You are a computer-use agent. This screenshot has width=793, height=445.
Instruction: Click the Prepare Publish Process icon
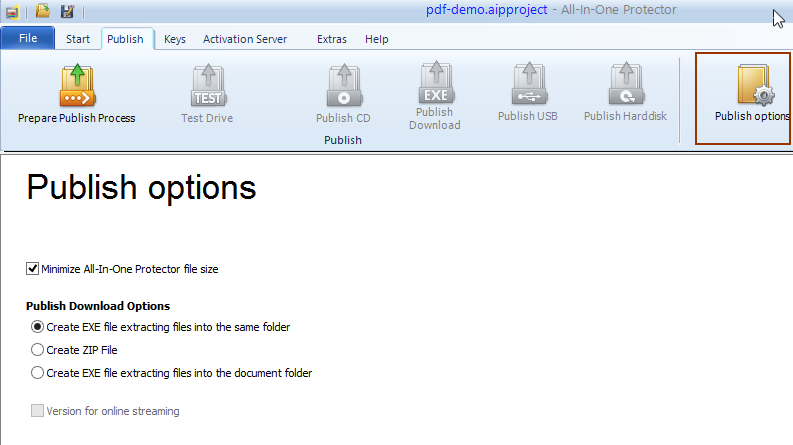click(77, 85)
